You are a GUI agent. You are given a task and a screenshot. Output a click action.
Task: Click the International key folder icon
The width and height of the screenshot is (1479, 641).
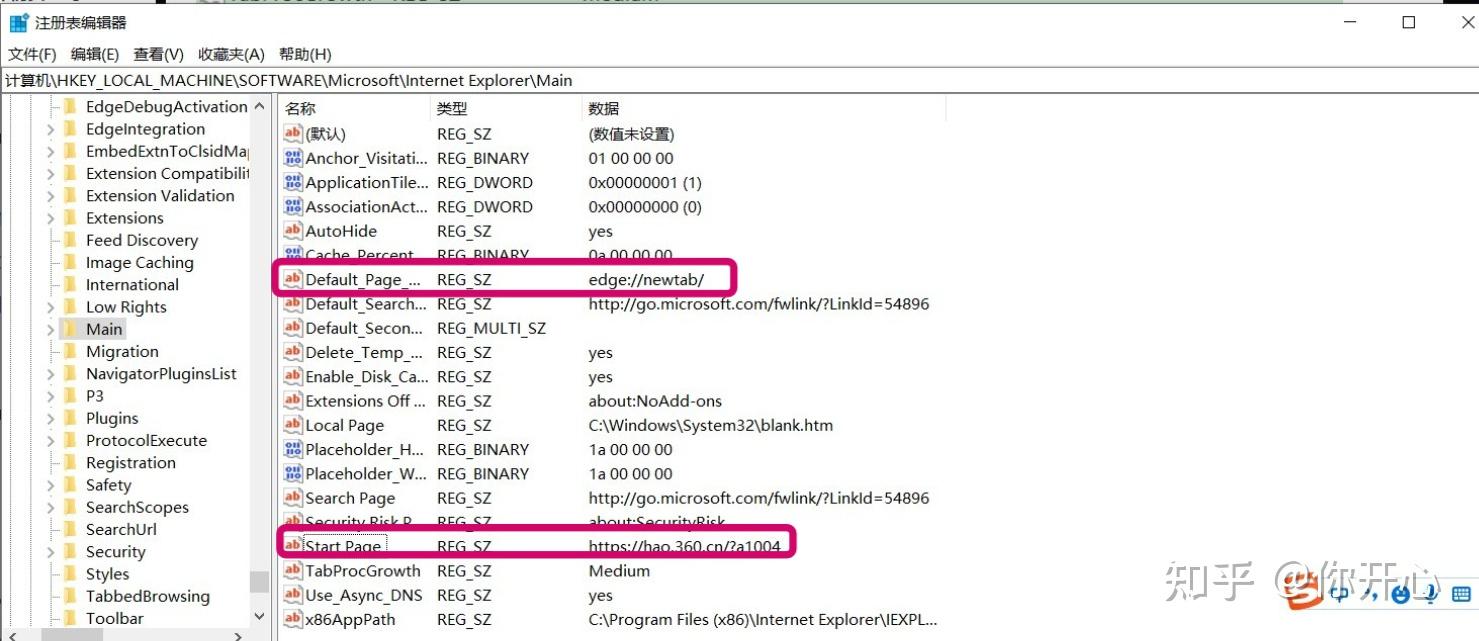point(70,285)
